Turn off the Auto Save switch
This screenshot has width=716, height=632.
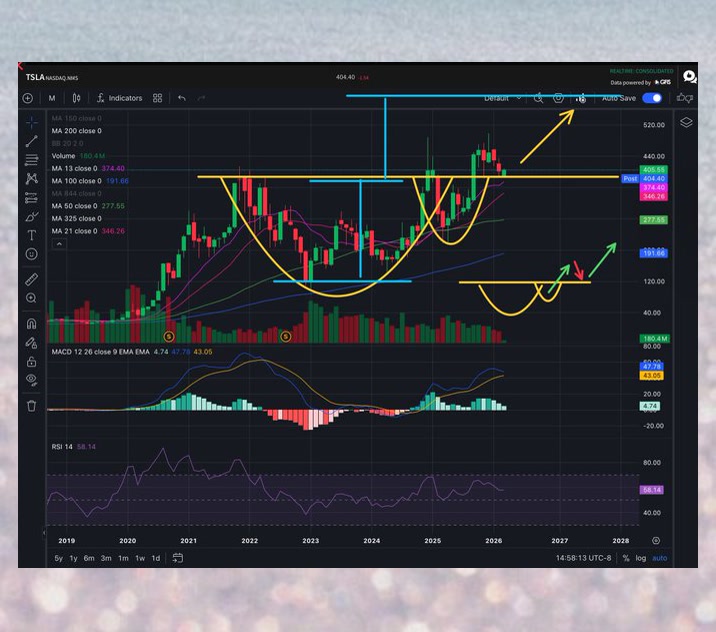[x=652, y=98]
